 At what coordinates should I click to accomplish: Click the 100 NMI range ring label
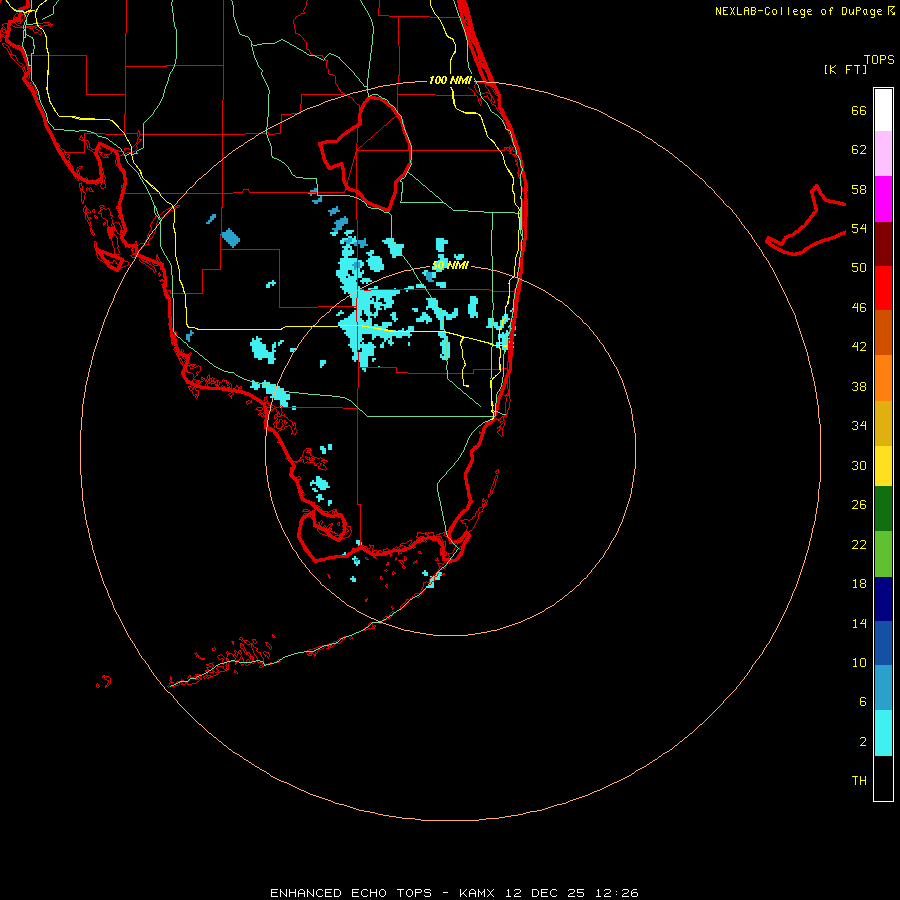click(x=450, y=80)
